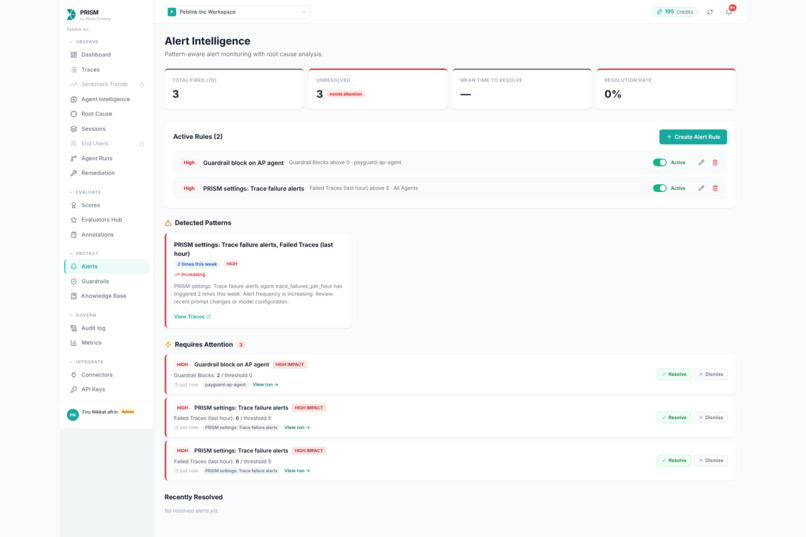Click the Audit log sidebar icon
This screenshot has width=806, height=537.
[x=74, y=328]
